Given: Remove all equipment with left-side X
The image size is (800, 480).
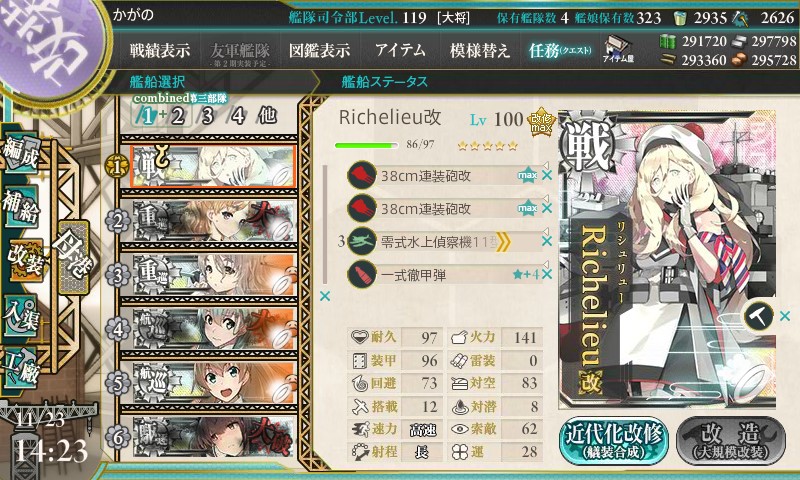Looking at the screenshot, I should (x=325, y=296).
